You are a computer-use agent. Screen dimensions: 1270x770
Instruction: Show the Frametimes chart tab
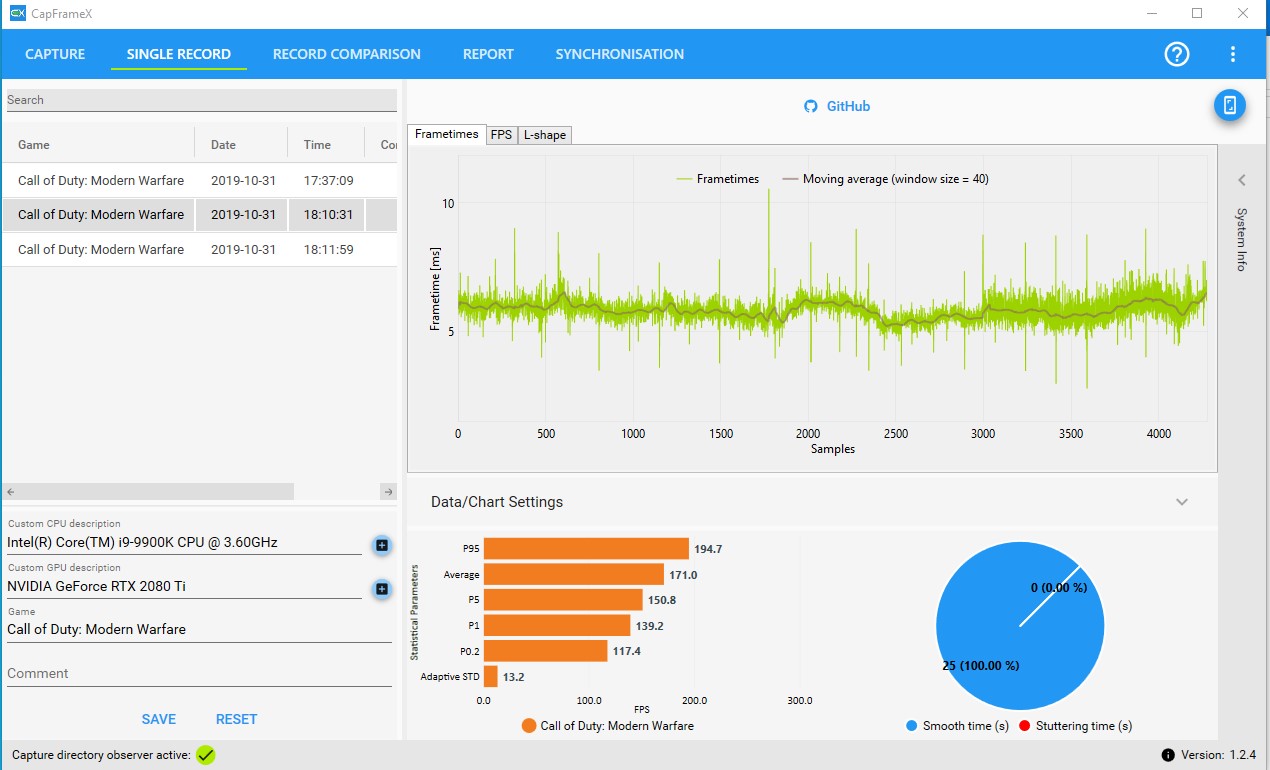tap(447, 134)
